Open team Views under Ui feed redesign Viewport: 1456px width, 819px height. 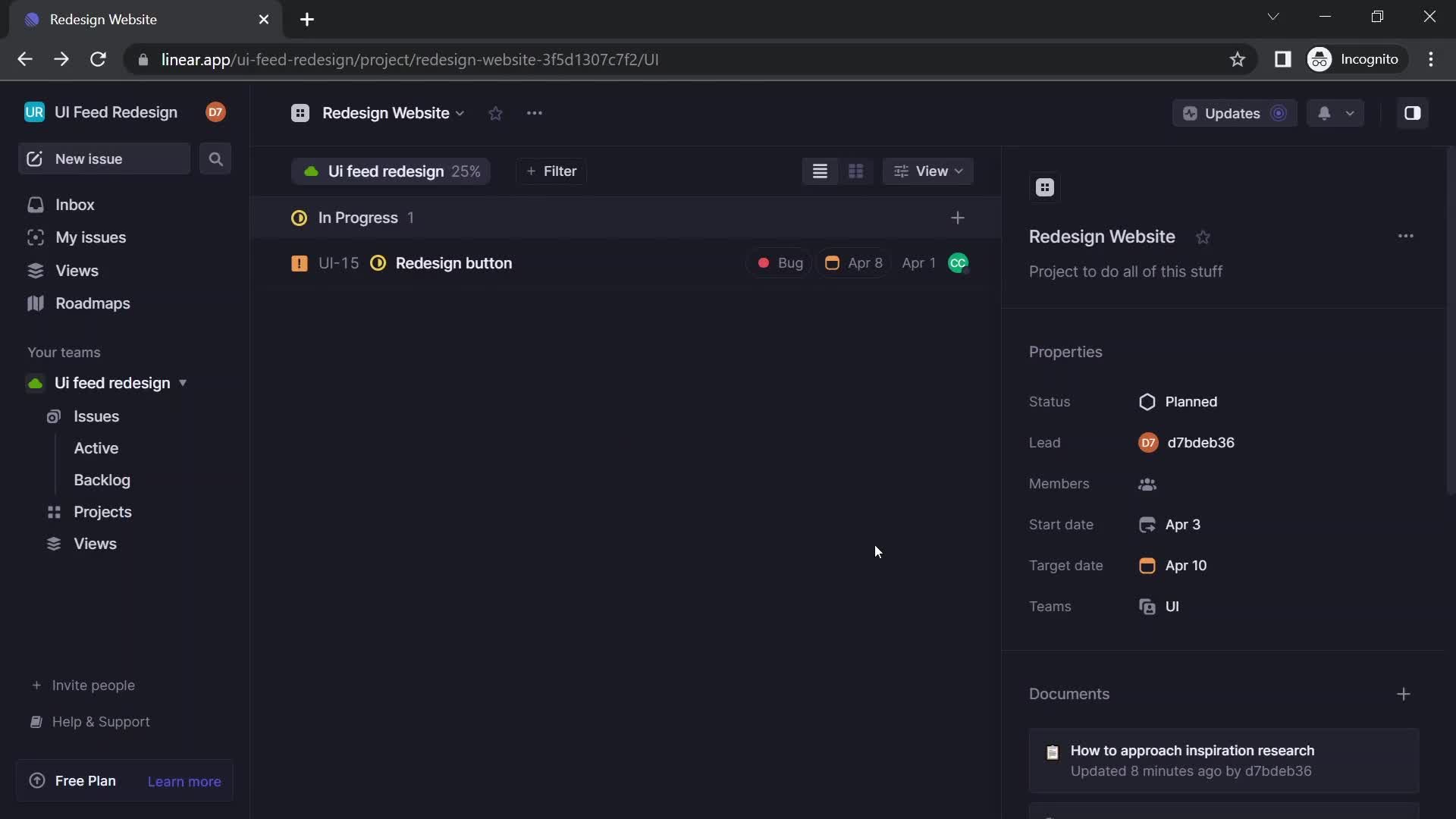(95, 544)
